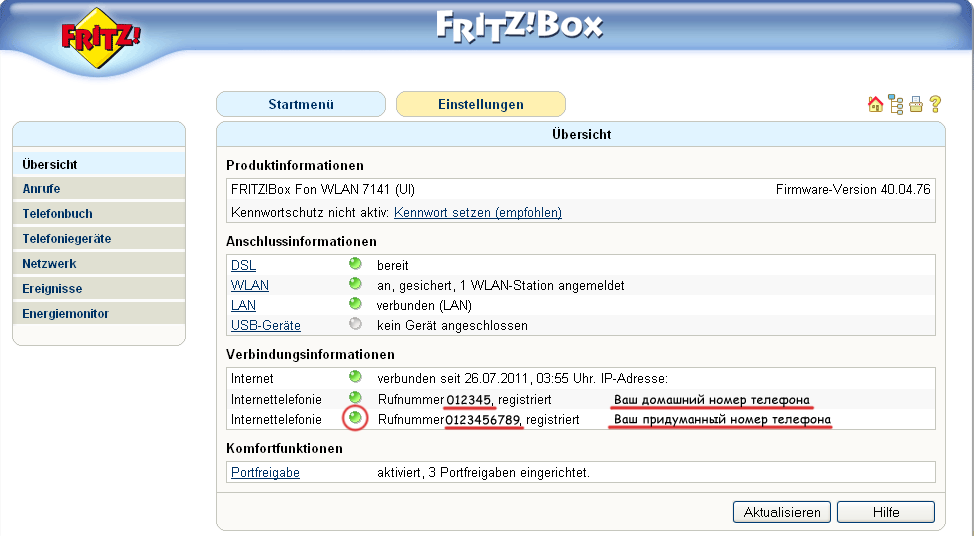The image size is (974, 536).
Task: Open Telefonbuch in the sidebar
Action: tap(99, 214)
